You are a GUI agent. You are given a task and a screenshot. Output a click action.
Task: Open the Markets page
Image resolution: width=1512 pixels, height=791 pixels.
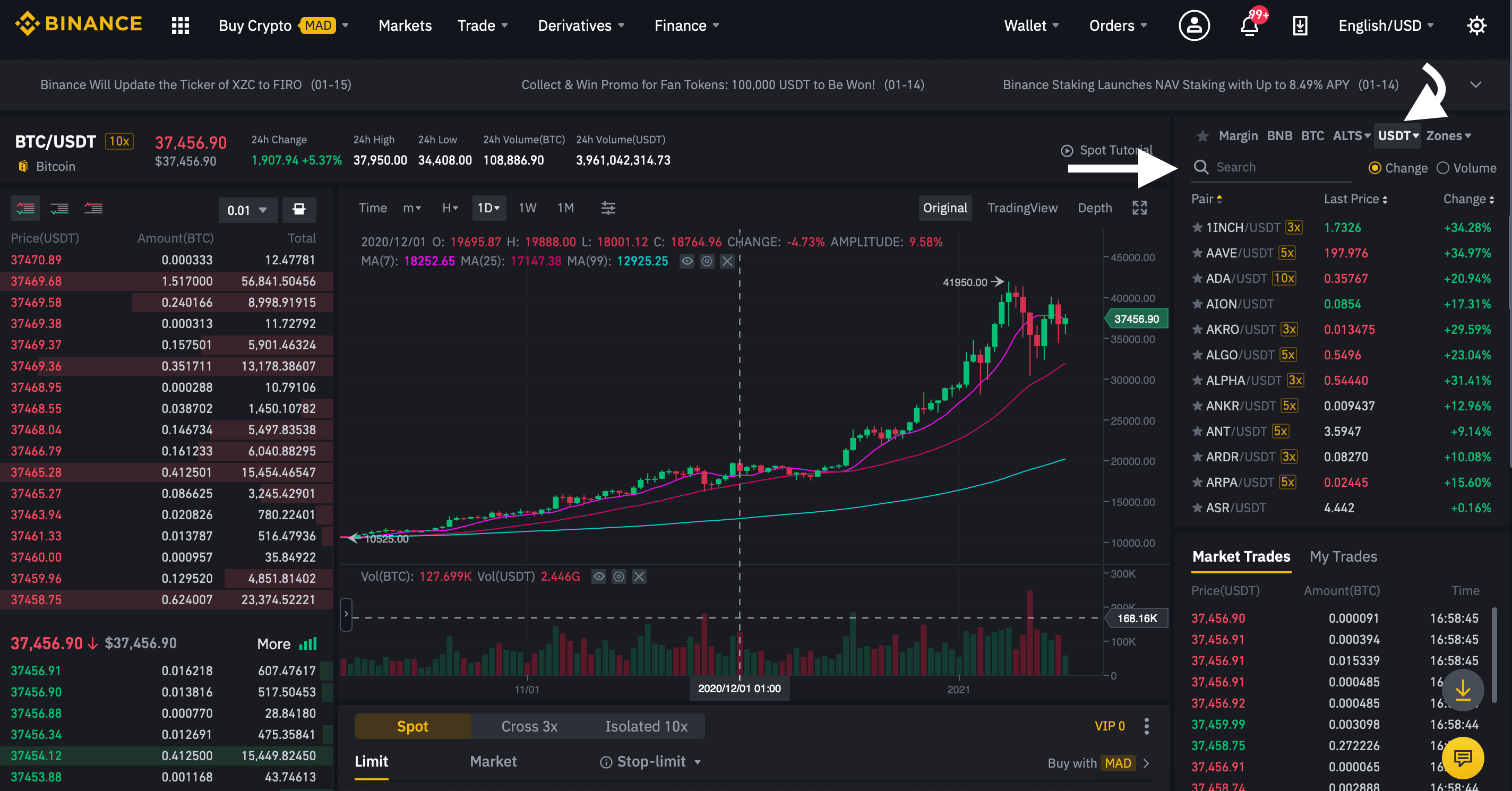(405, 25)
